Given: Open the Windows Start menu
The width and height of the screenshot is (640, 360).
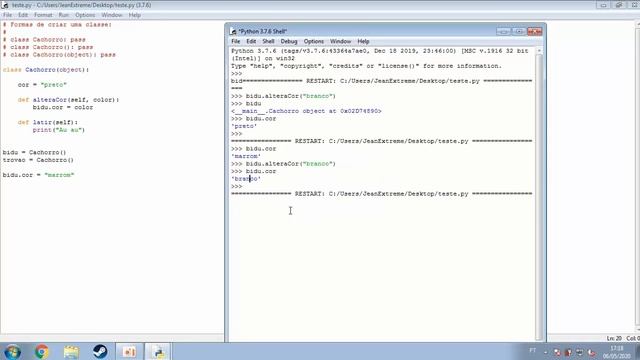Looking at the screenshot, I should pos(13,351).
